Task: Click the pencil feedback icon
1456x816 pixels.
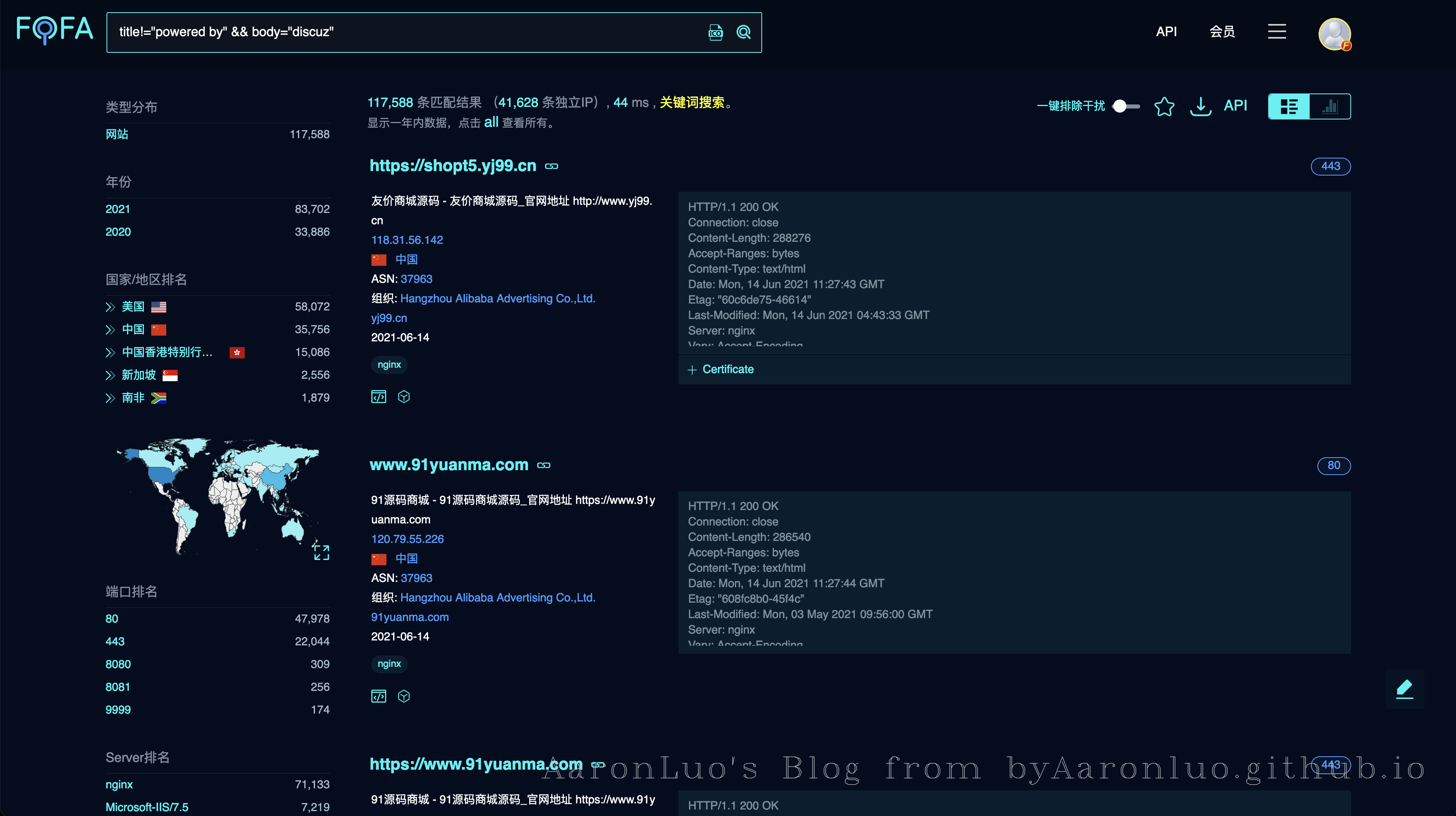Action: pos(1404,689)
